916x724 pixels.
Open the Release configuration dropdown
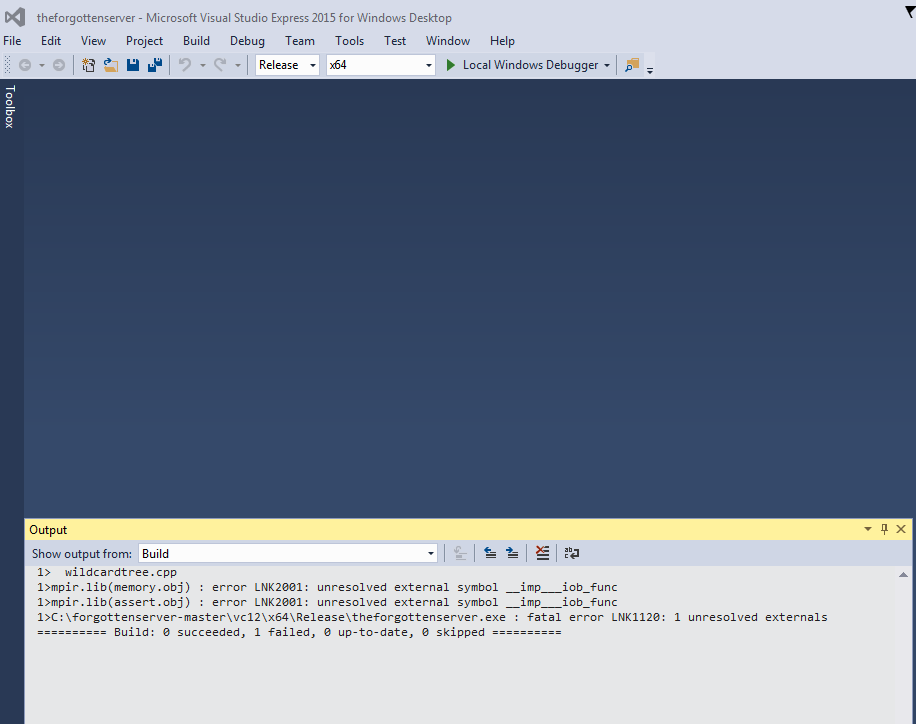pos(287,65)
